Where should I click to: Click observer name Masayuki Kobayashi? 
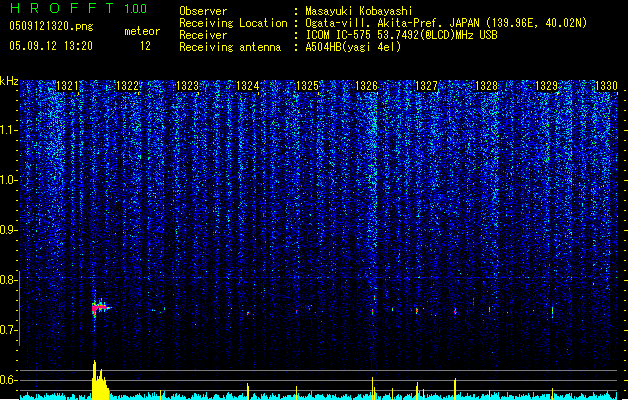pos(359,11)
